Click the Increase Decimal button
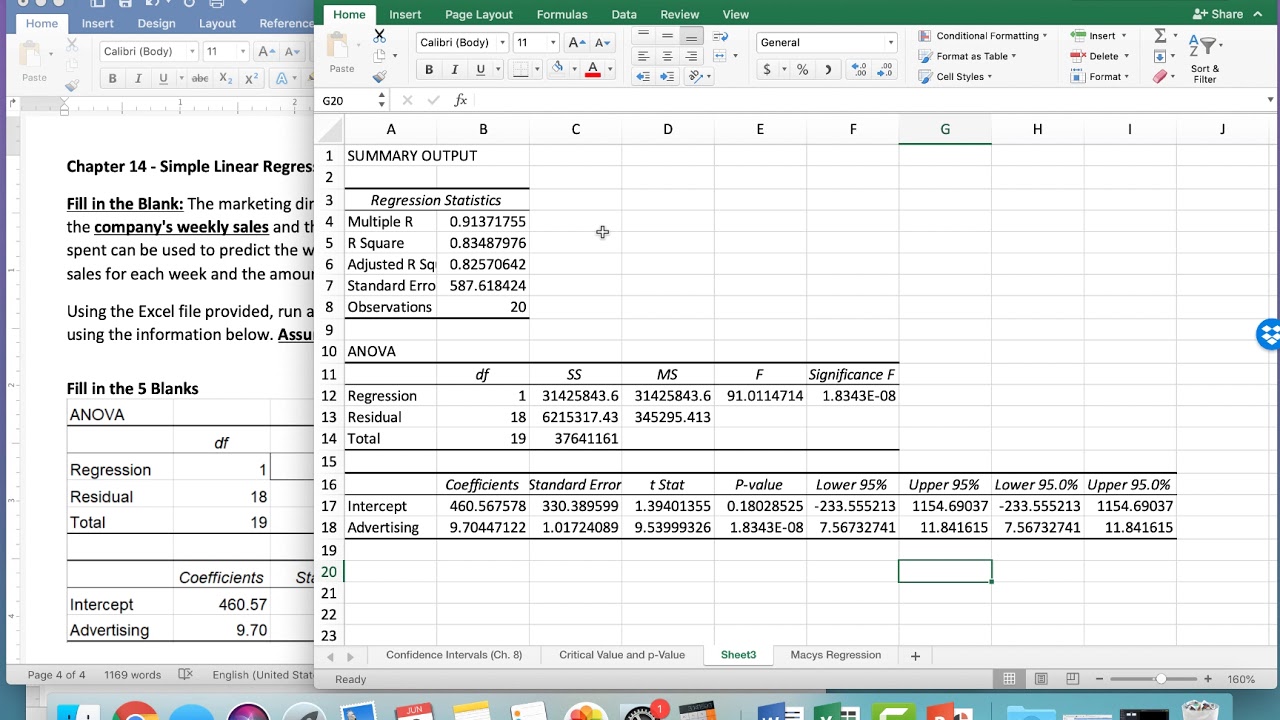Screen dimensions: 1280x720 click(x=859, y=70)
